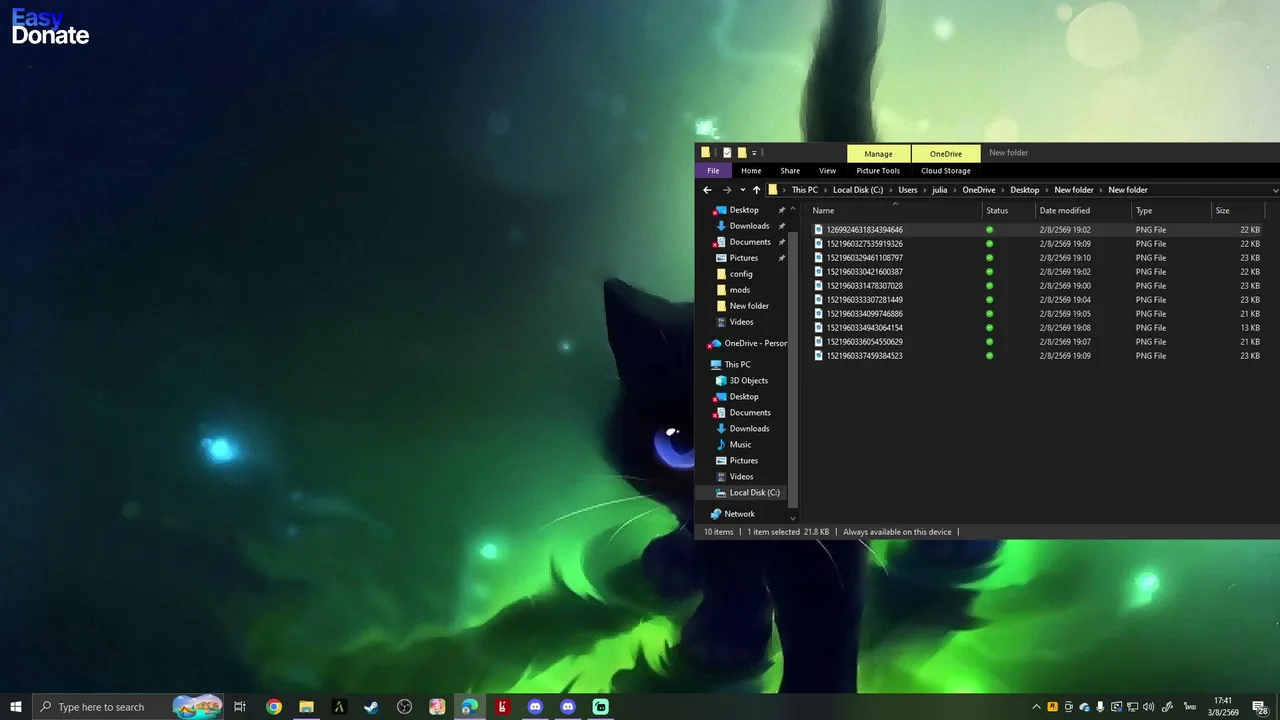Show hidden system tray icons
Image resolution: width=1280 pixels, height=720 pixels.
click(x=1037, y=707)
